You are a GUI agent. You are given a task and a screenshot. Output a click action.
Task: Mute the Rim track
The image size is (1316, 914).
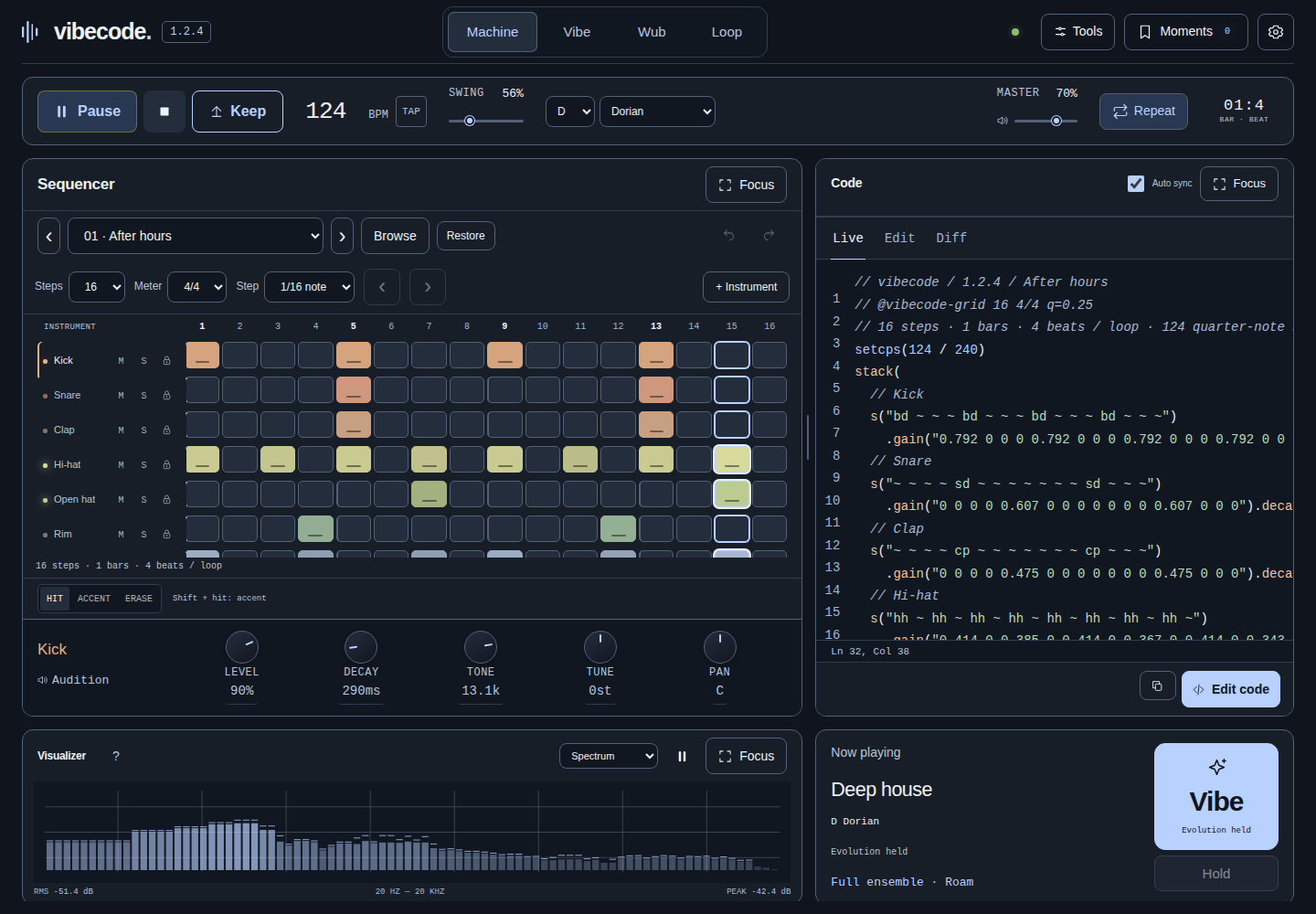tap(121, 535)
